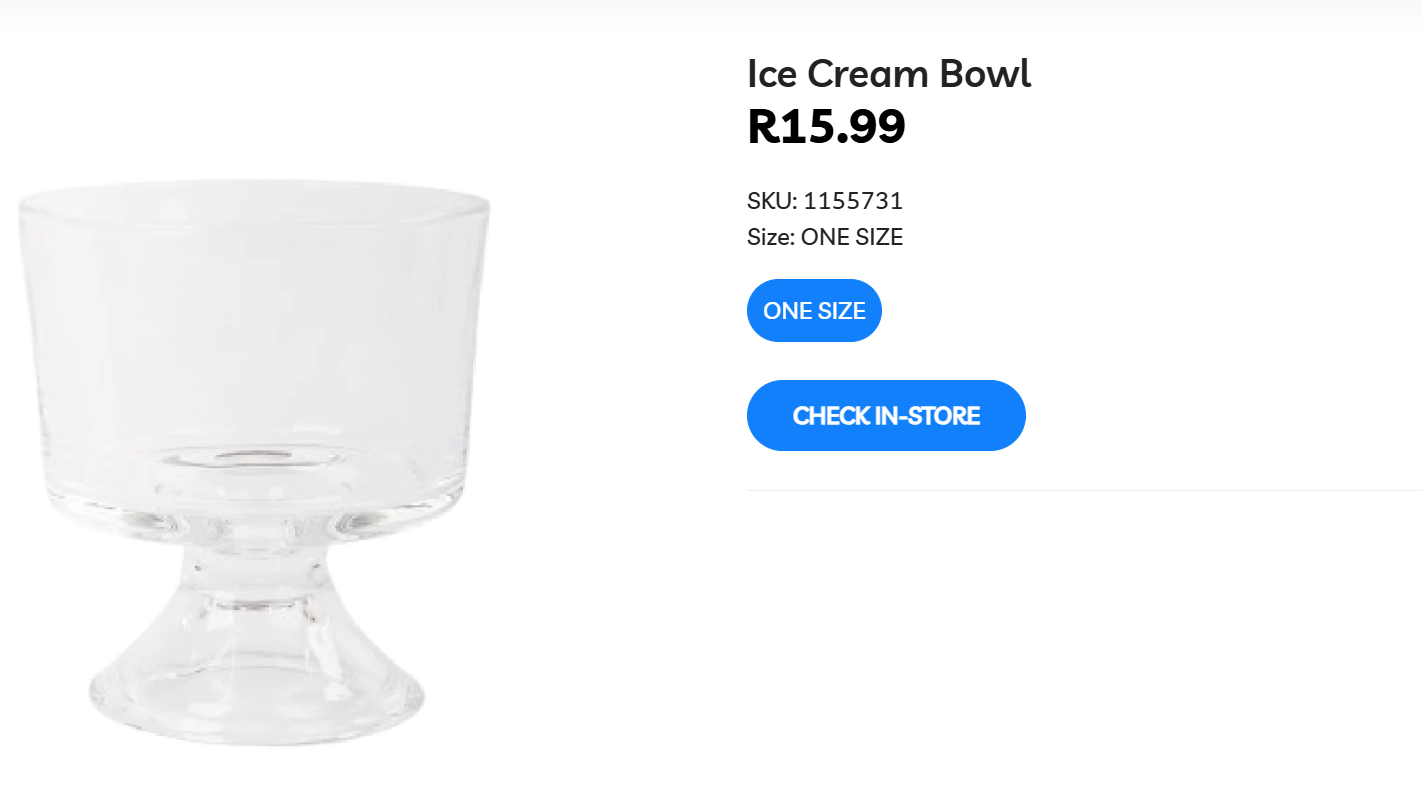This screenshot has width=1422, height=800.
Task: Click the SKU label prefix text
Action: [771, 201]
